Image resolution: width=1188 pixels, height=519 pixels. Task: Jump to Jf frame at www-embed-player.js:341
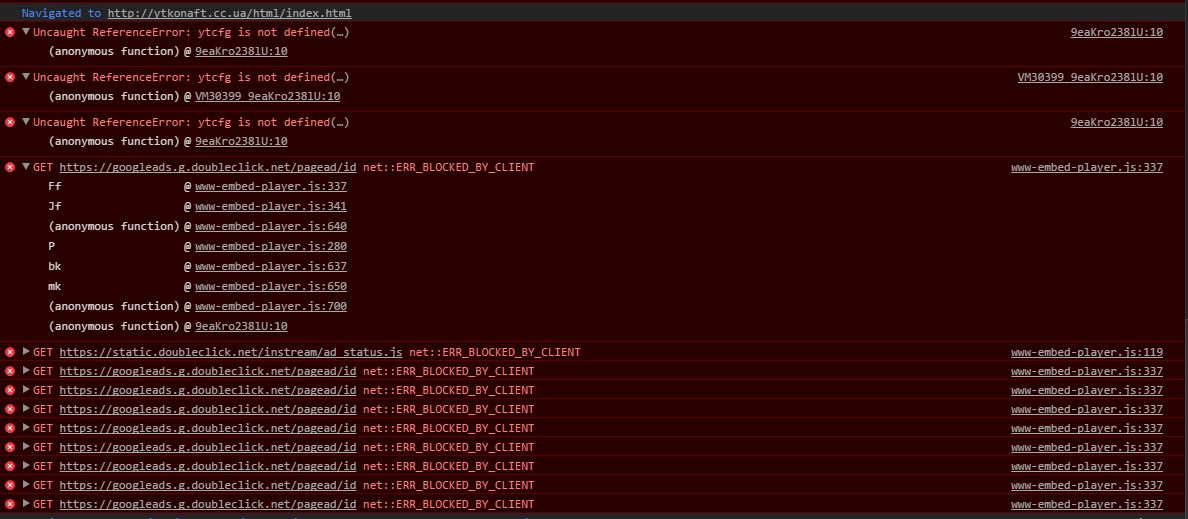pyautogui.click(x=270, y=207)
